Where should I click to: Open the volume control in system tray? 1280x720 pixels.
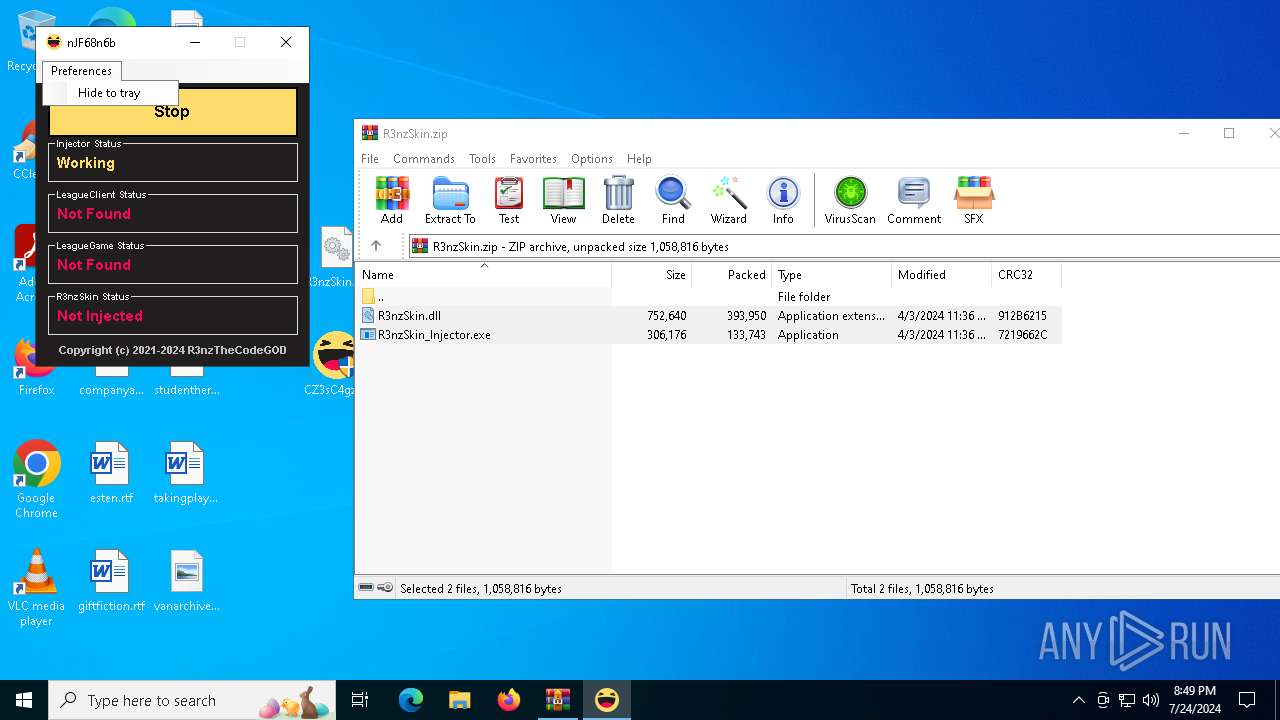coord(1151,700)
